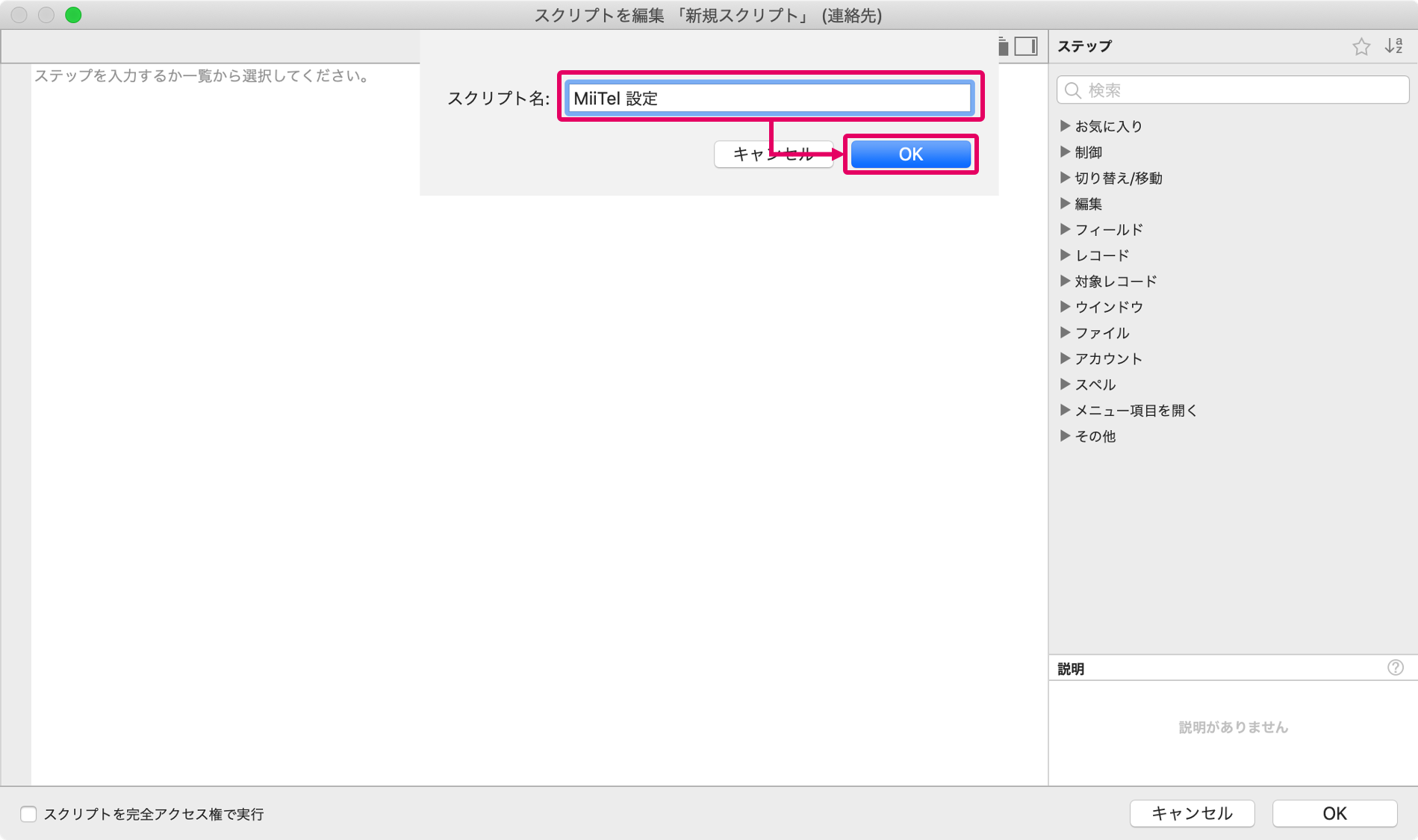Viewport: 1418px width, 840px height.
Task: Expand the フィールド category
Action: click(1065, 229)
